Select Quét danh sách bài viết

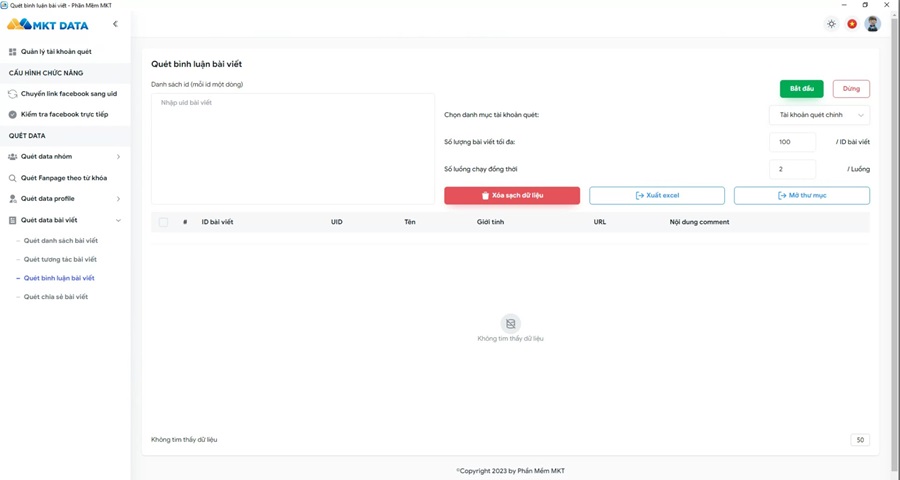60,241
